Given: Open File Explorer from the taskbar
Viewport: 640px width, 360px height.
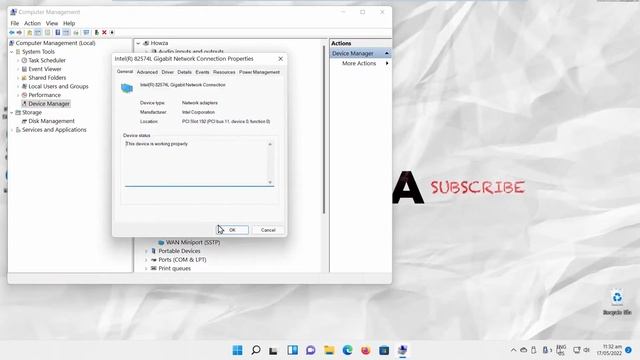Looking at the screenshot, I should click(329, 350).
